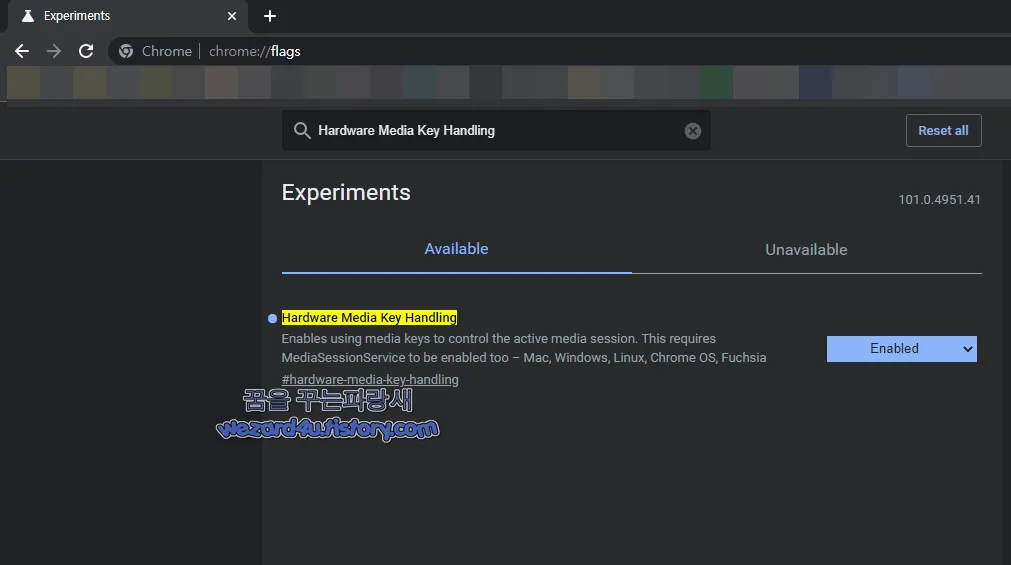Image resolution: width=1011 pixels, height=565 pixels.
Task: Close the Experiments tab
Action: (x=231, y=16)
